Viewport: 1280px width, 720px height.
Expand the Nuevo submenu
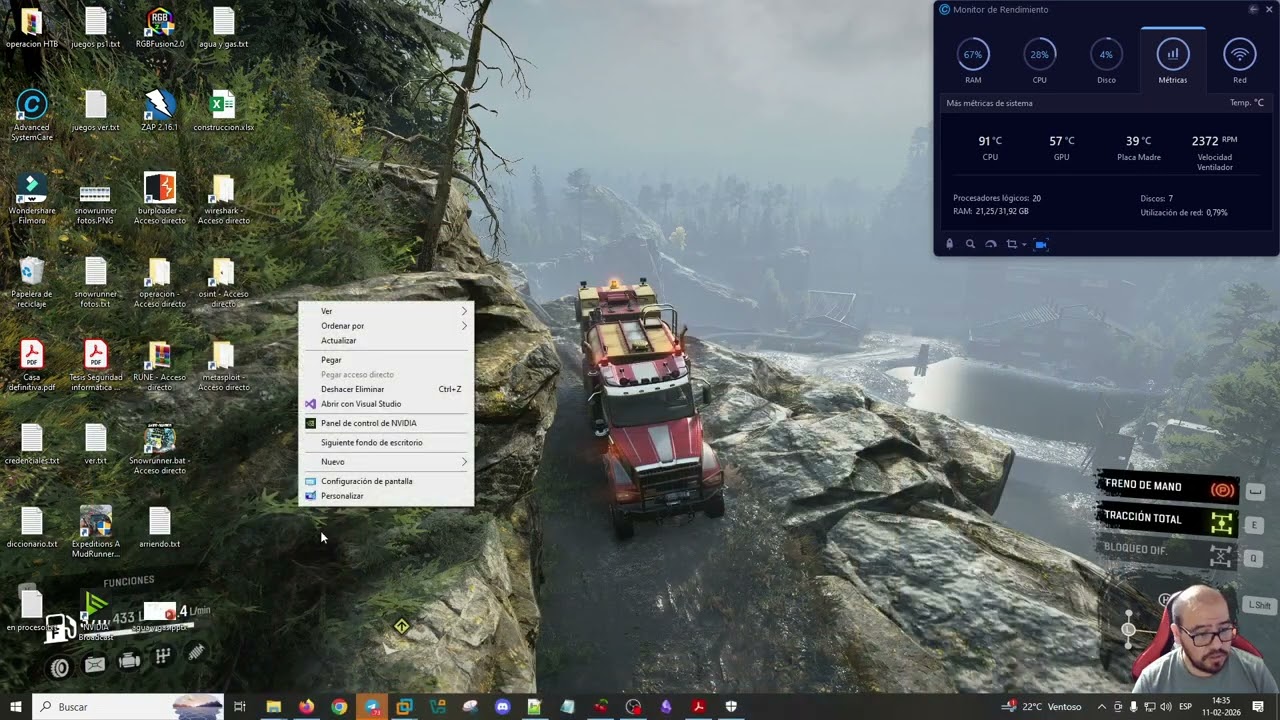tap(386, 462)
